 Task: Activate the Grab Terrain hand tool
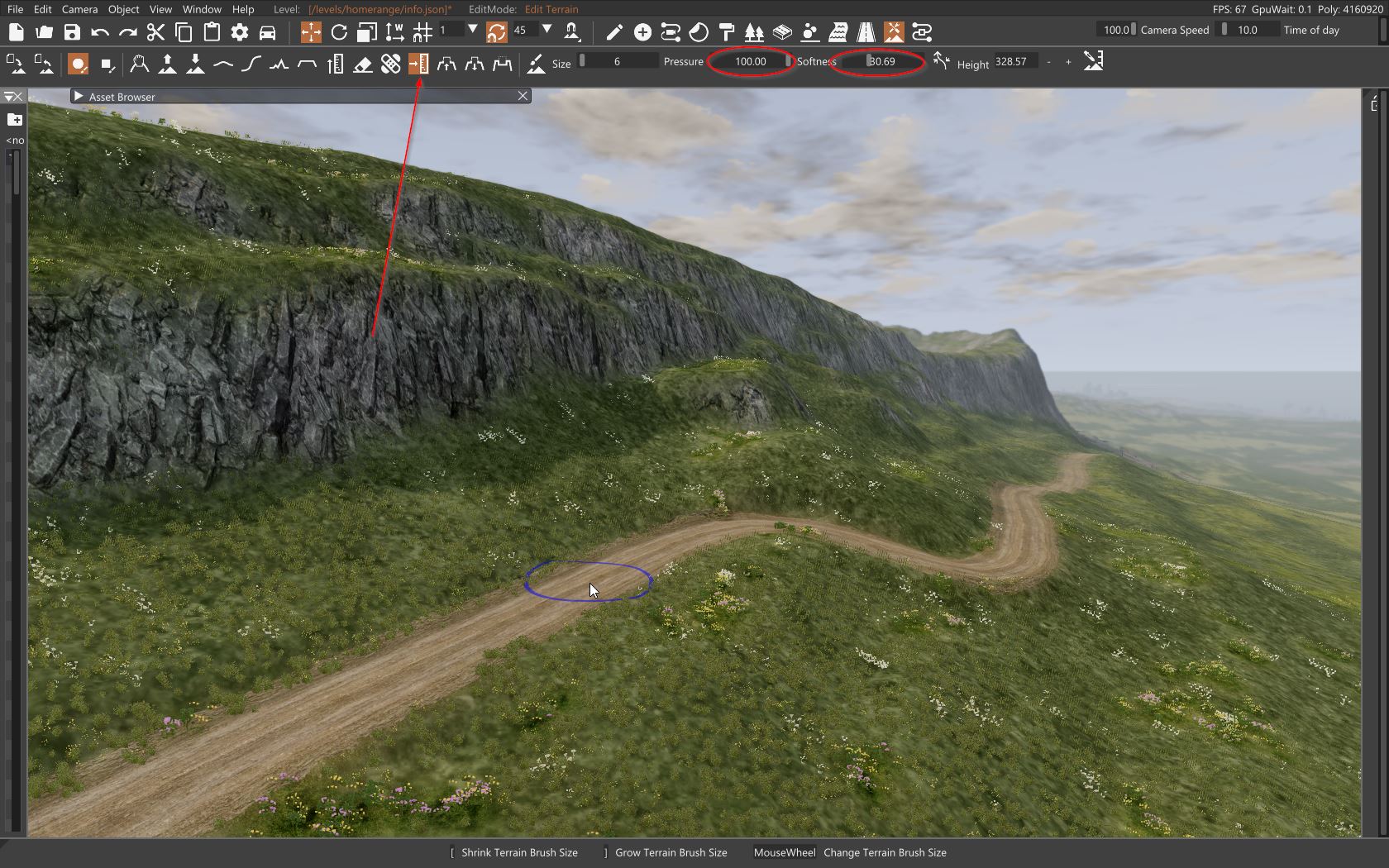[x=140, y=64]
